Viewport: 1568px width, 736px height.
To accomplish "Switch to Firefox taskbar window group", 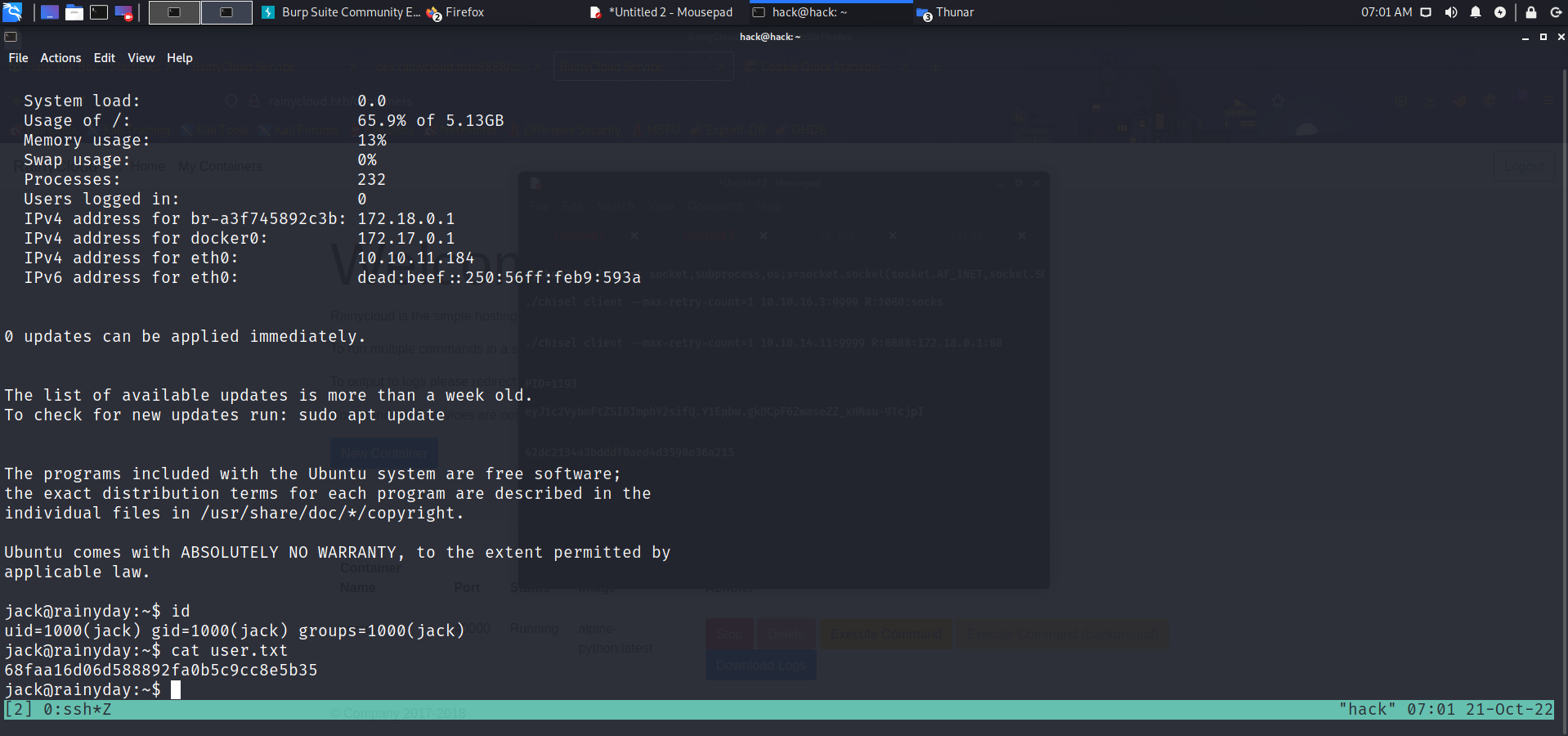I will tap(455, 12).
